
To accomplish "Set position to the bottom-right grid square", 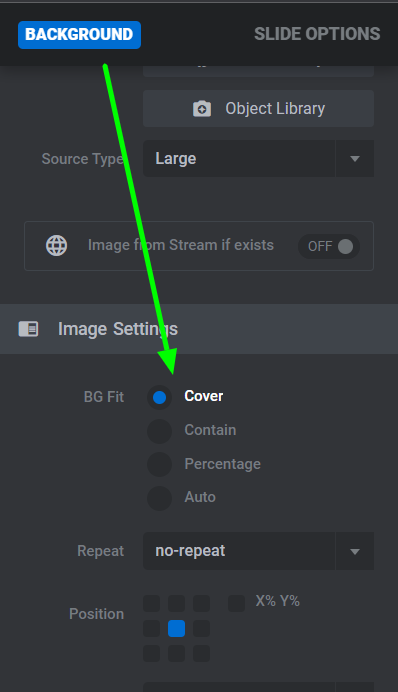I will coord(201,654).
